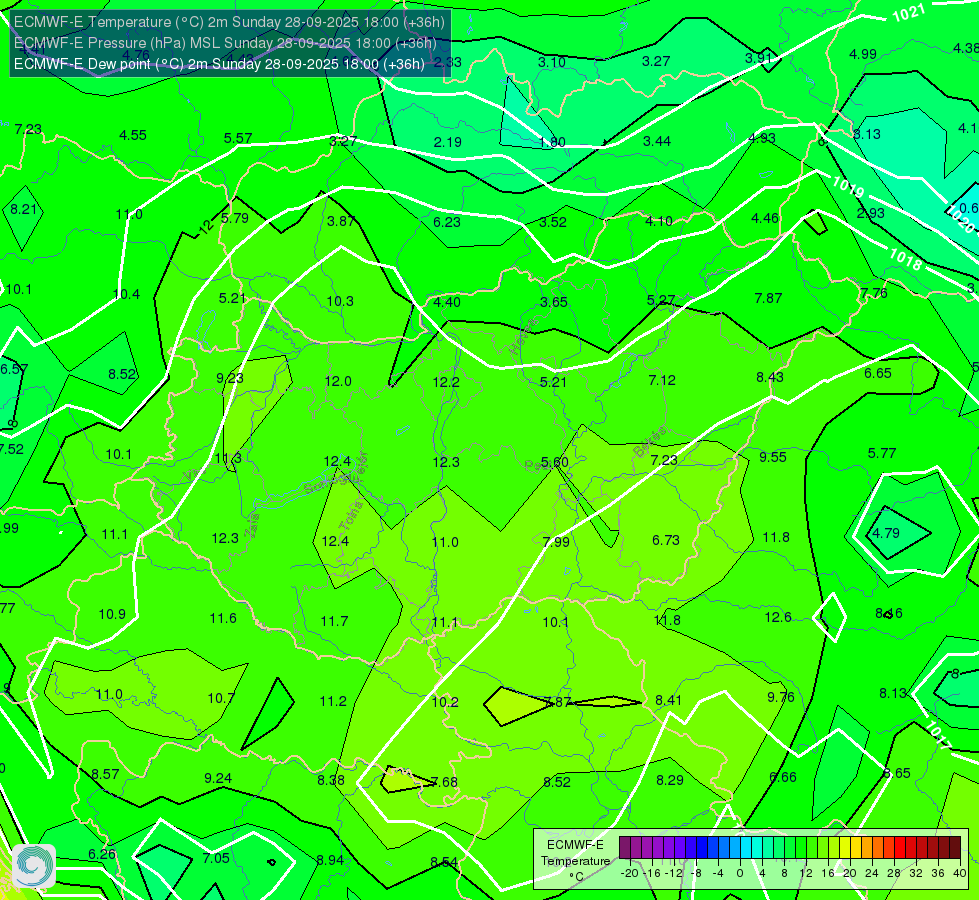
Task: Click the dew point value 3.44
Action: 657,141
